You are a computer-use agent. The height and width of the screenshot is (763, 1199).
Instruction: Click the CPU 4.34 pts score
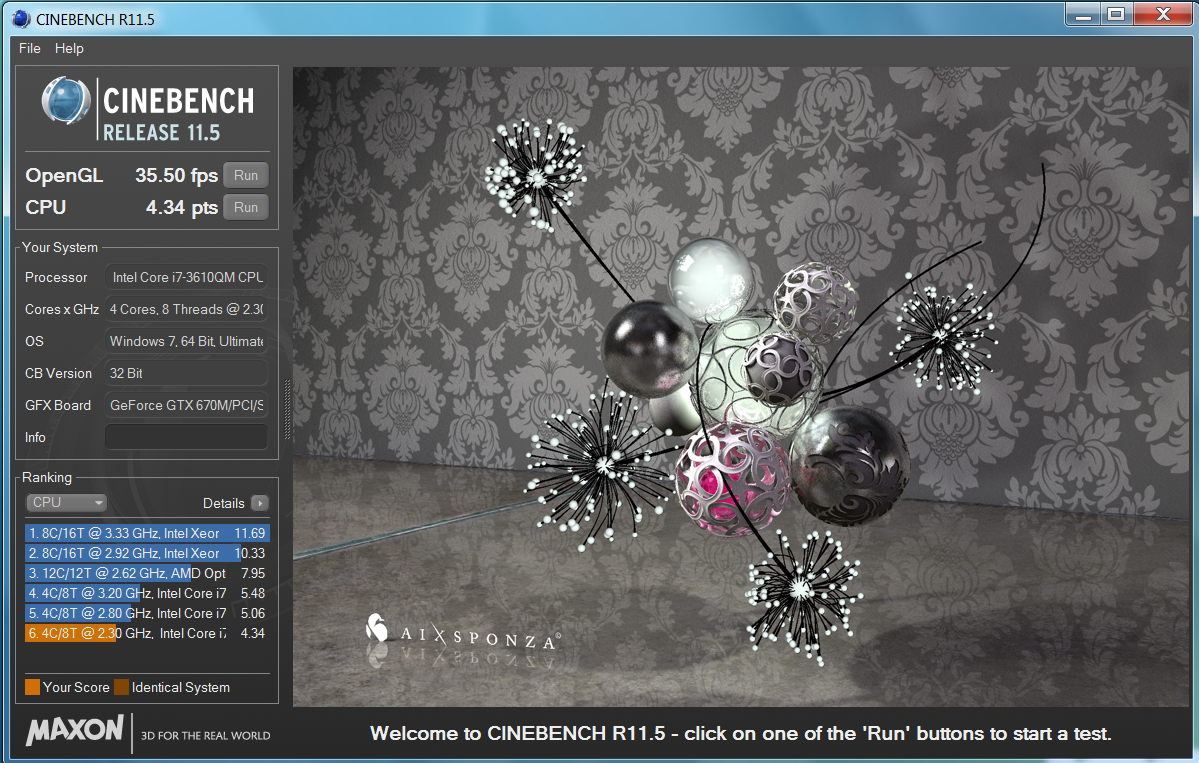(182, 207)
